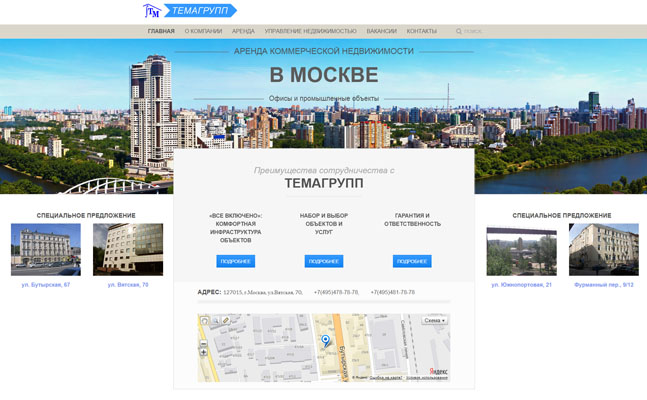Click АРЕНДА КОММЕРЧЕСКОЙ НЕДВИЖИМОСТИ banner heading
647x400 pixels.
pyautogui.click(x=324, y=52)
